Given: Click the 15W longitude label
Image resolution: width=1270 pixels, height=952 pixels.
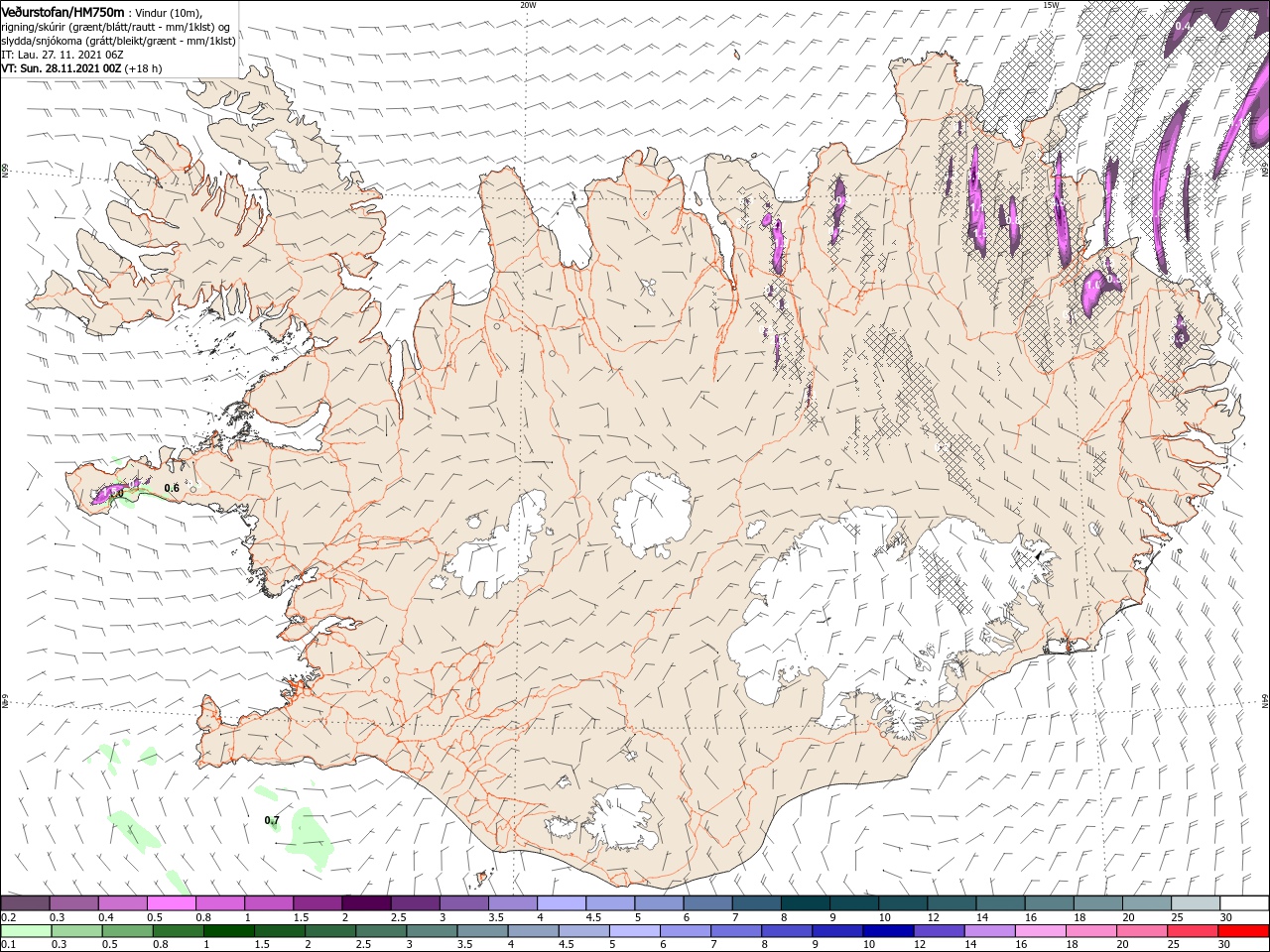Looking at the screenshot, I should coord(1051,5).
